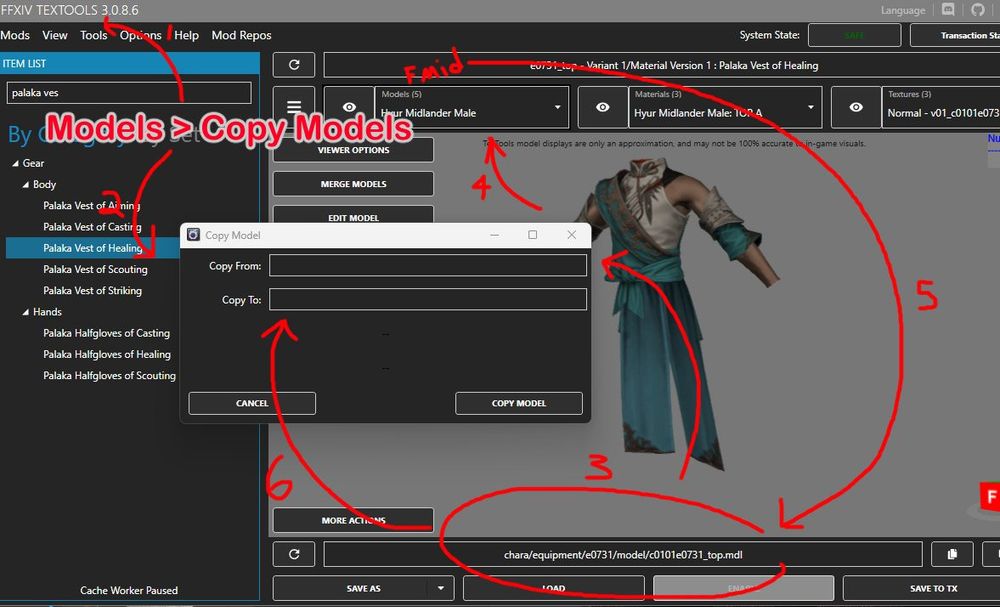
Task: Click the Edit Model button
Action: click(353, 216)
